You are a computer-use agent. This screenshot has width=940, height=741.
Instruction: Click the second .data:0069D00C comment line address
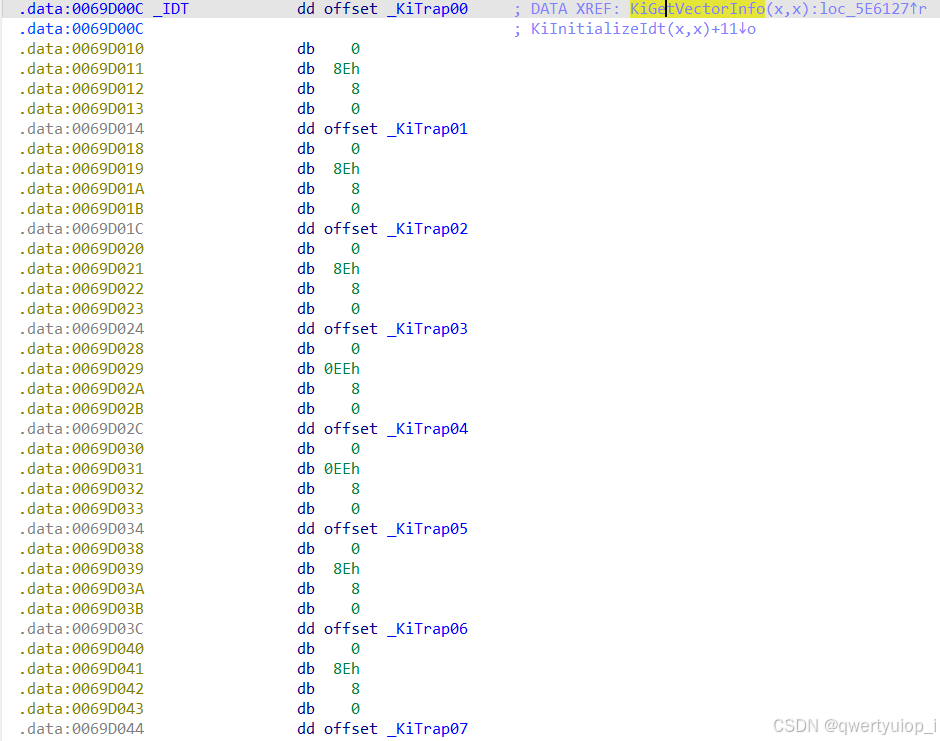[x=82, y=29]
